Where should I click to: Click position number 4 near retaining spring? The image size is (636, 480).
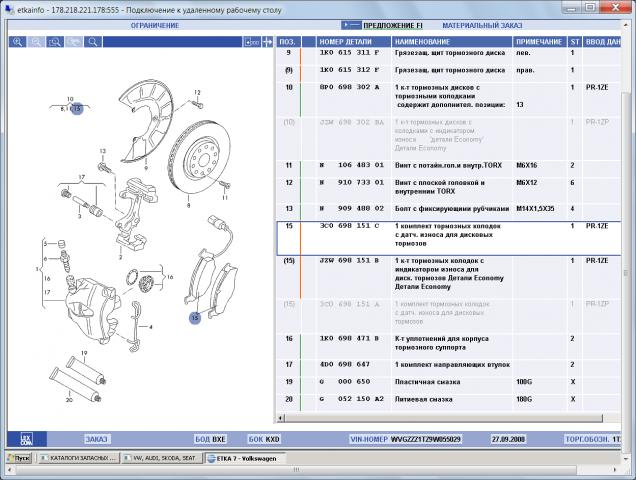click(150, 327)
